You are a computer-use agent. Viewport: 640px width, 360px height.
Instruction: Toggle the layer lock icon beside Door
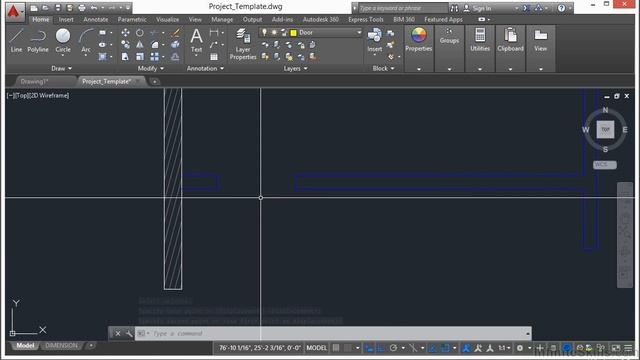coord(284,32)
